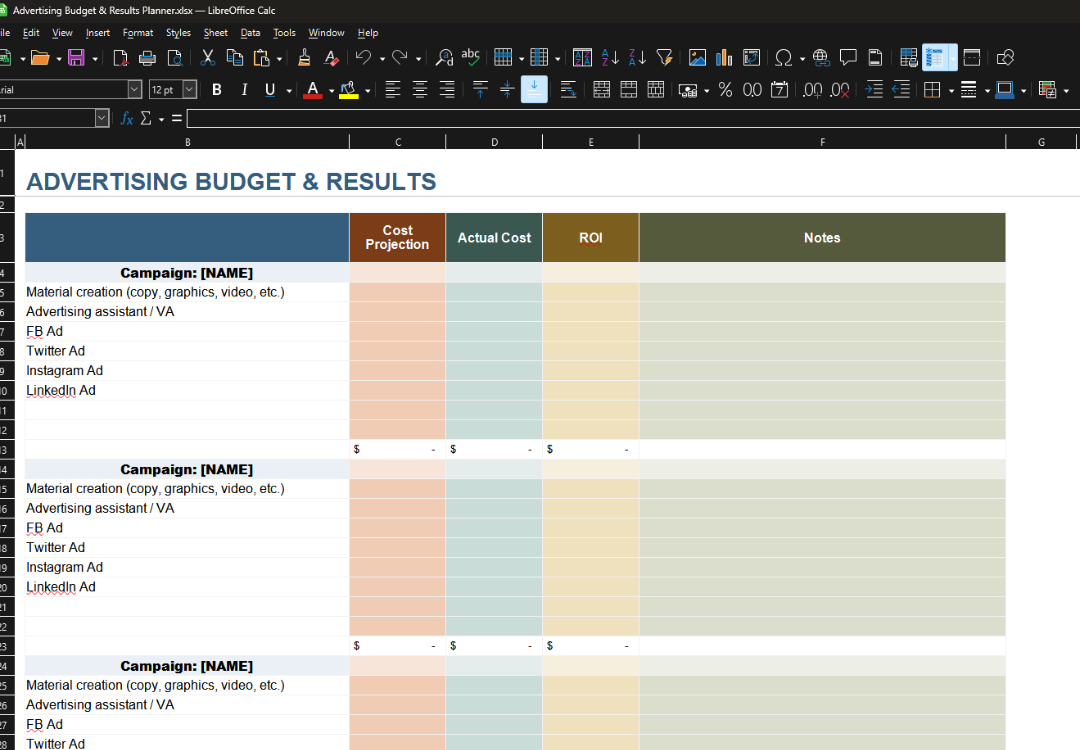Viewport: 1080px width, 750px height.
Task: Toggle Underline formatting
Action: point(270,90)
